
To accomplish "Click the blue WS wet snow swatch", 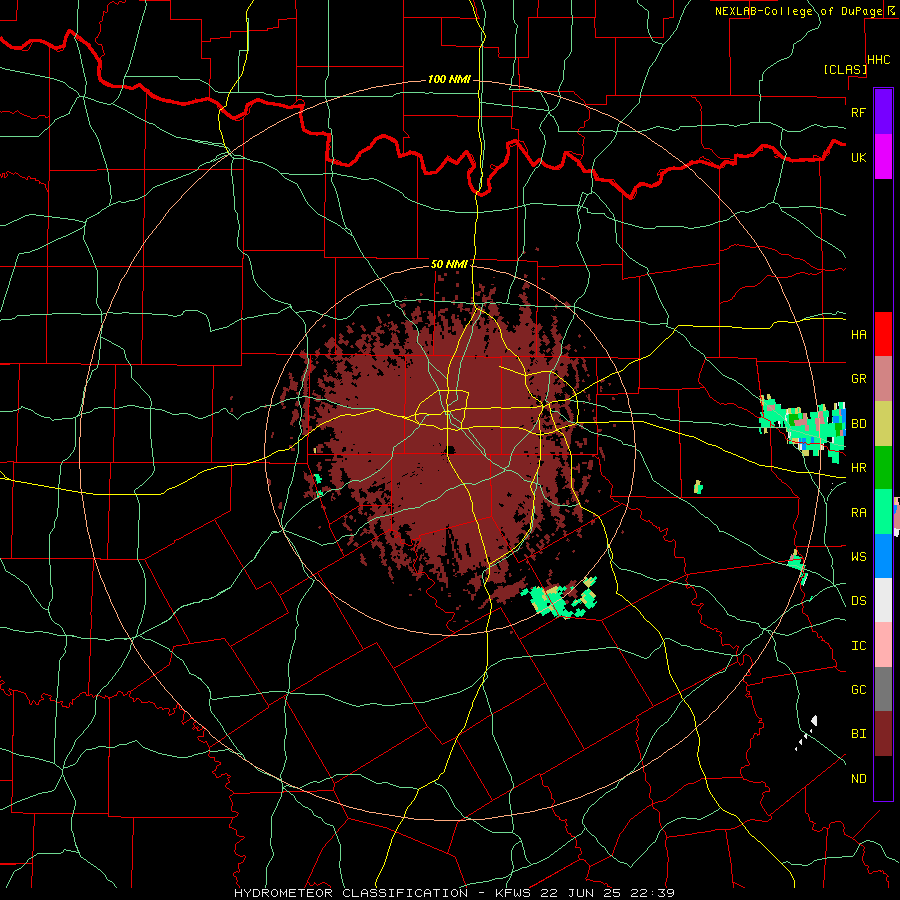I will [883, 556].
